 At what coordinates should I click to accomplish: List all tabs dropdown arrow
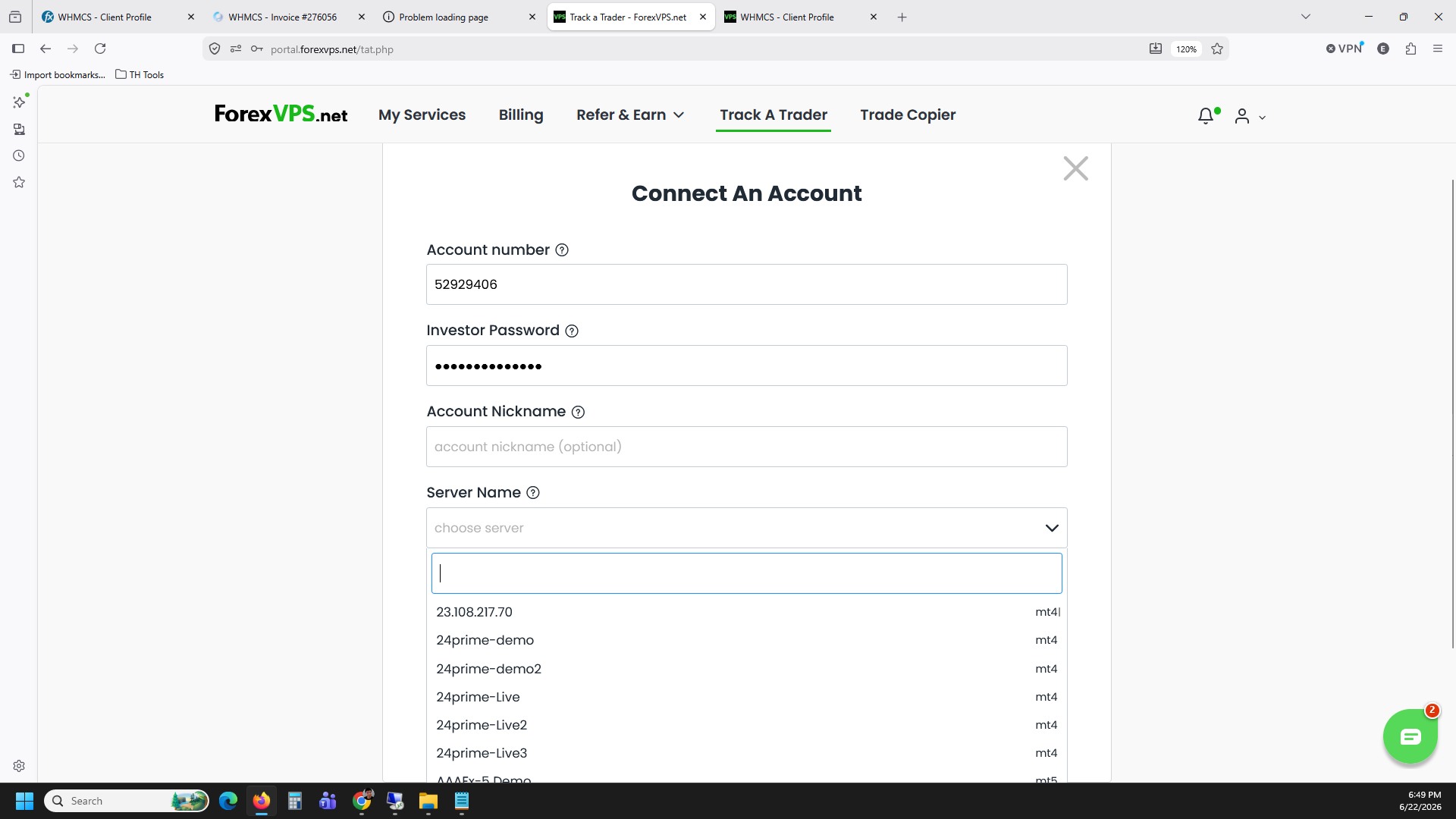click(1305, 17)
